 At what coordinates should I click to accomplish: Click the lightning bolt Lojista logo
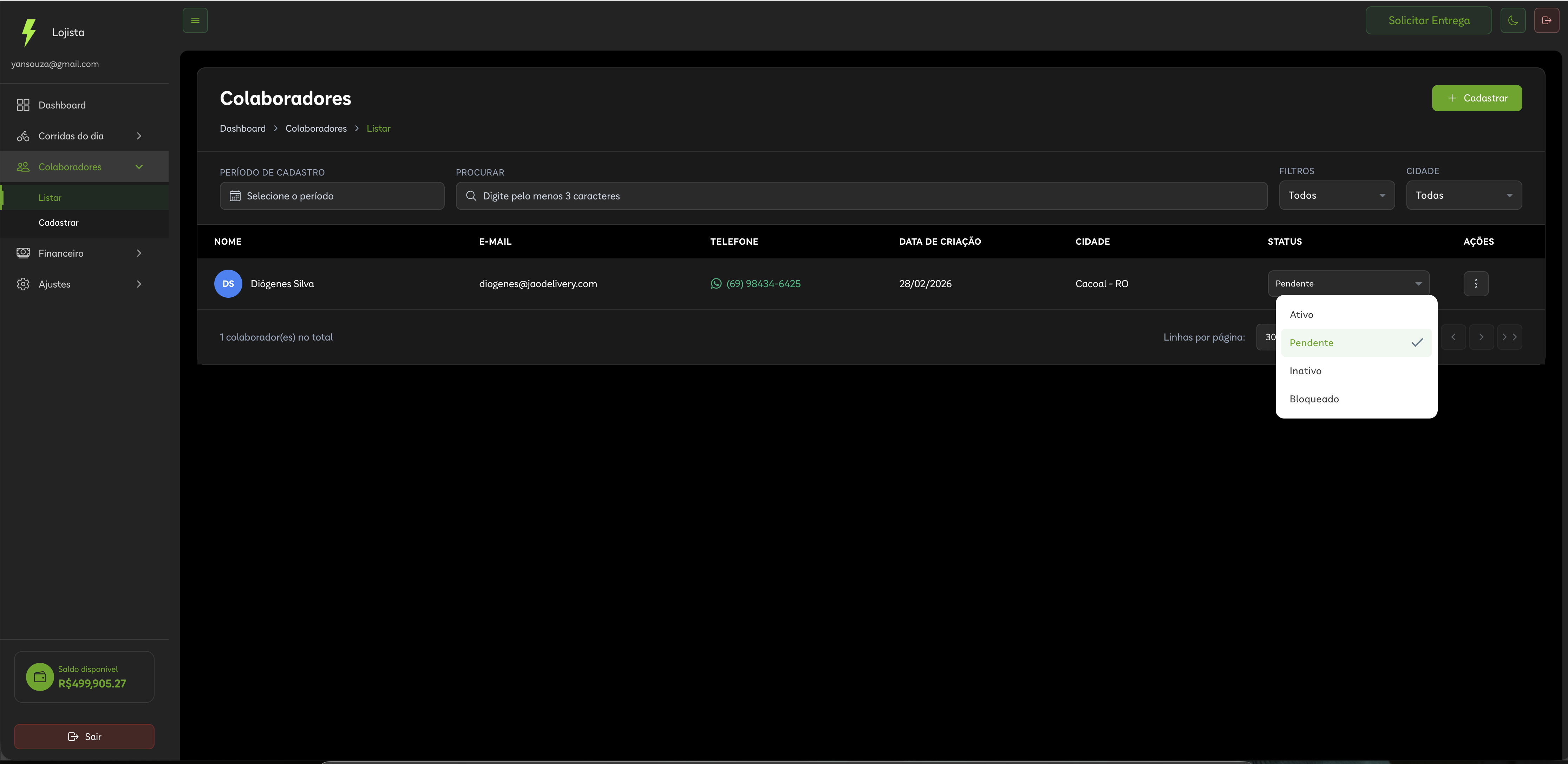coord(28,32)
